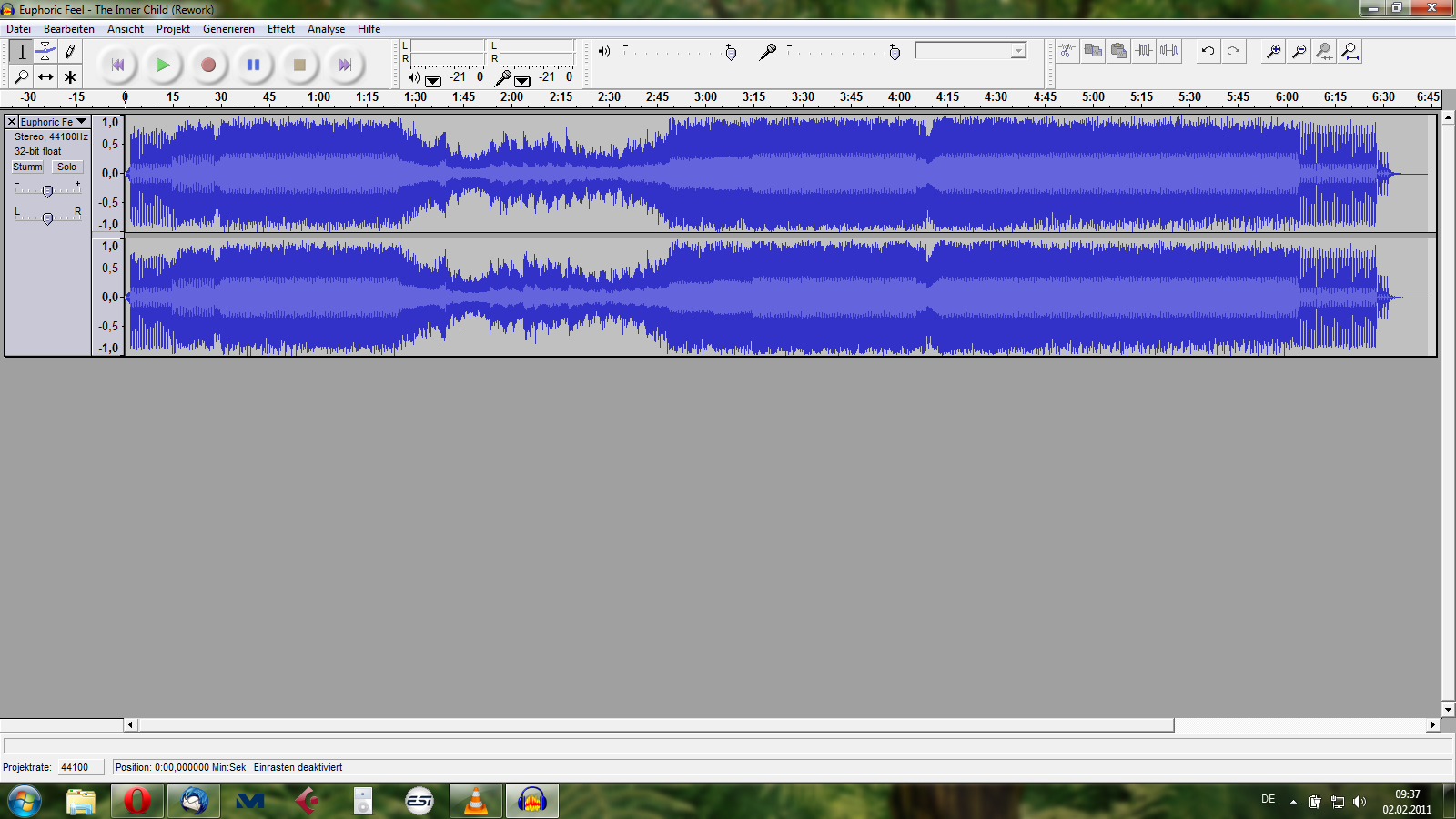Click the track pan slider
The width and height of the screenshot is (1456, 819).
(x=47, y=217)
